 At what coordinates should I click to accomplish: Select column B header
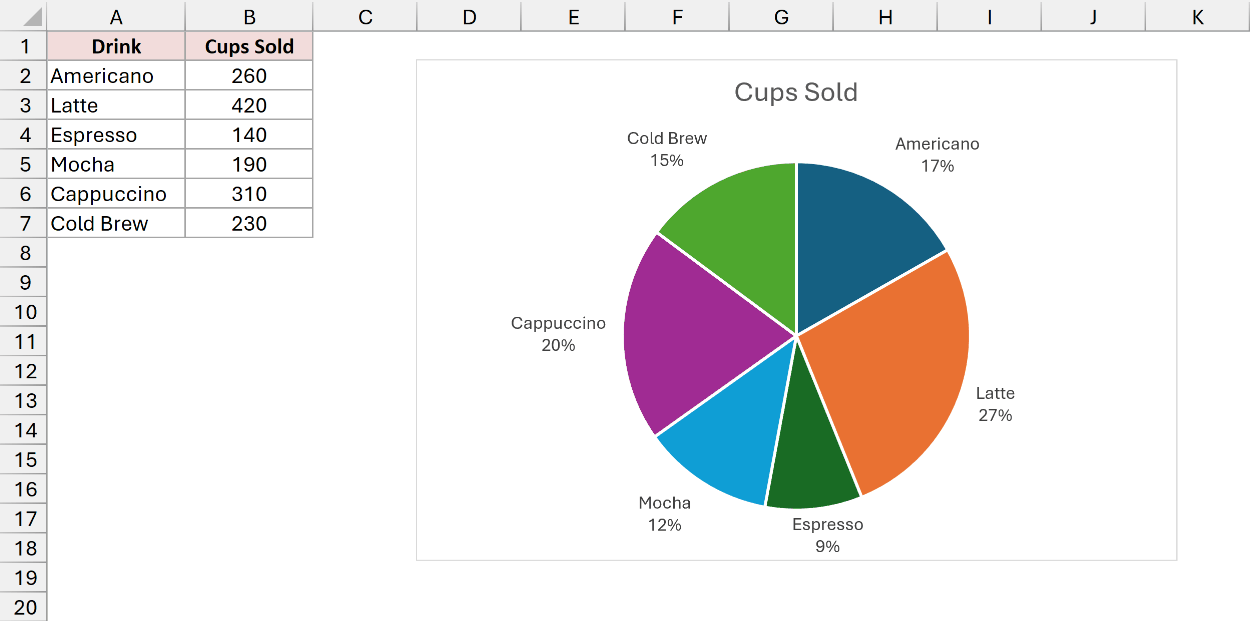click(249, 16)
